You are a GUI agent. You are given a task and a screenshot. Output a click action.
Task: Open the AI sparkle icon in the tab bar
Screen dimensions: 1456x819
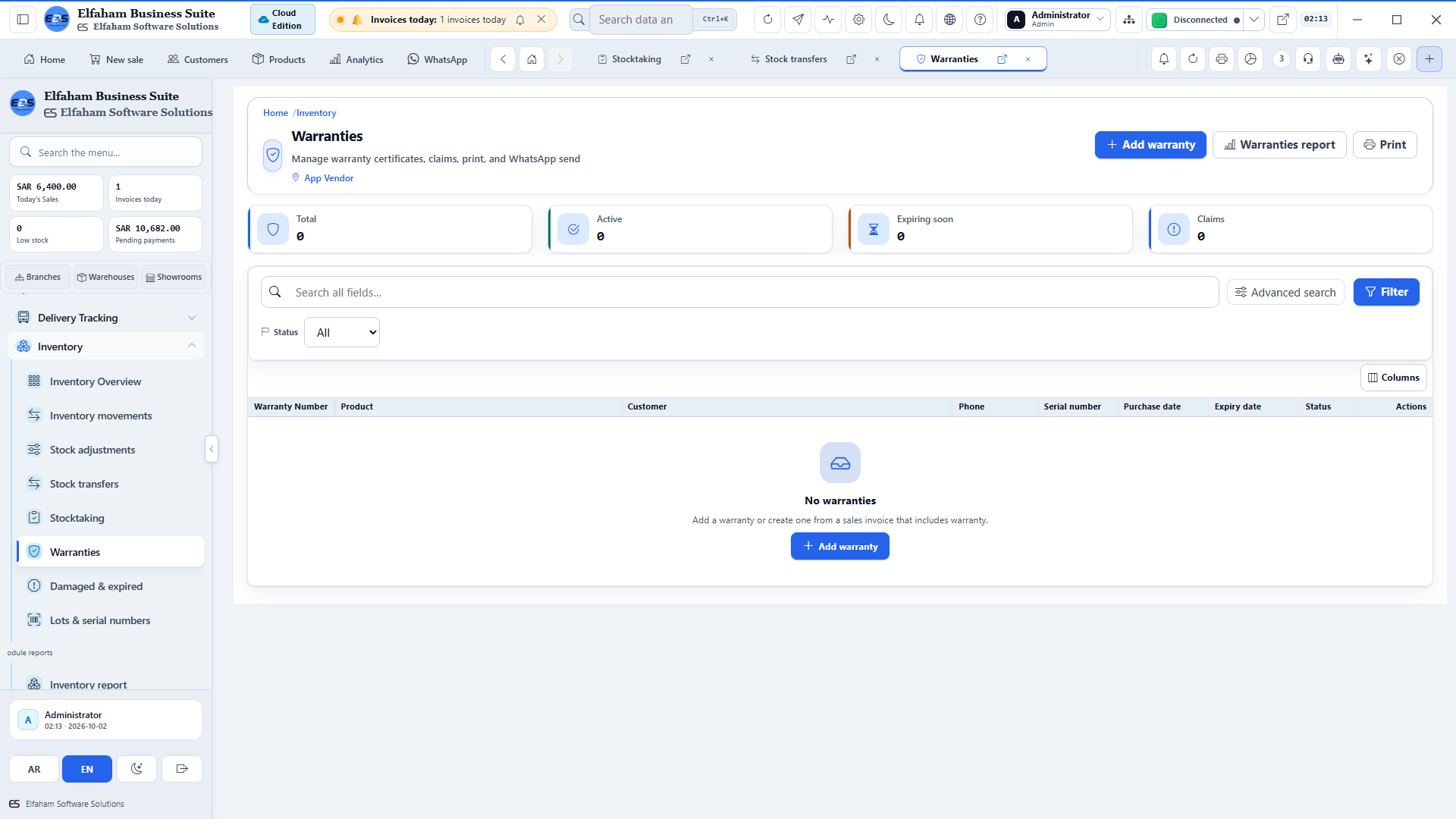pyautogui.click(x=1369, y=59)
